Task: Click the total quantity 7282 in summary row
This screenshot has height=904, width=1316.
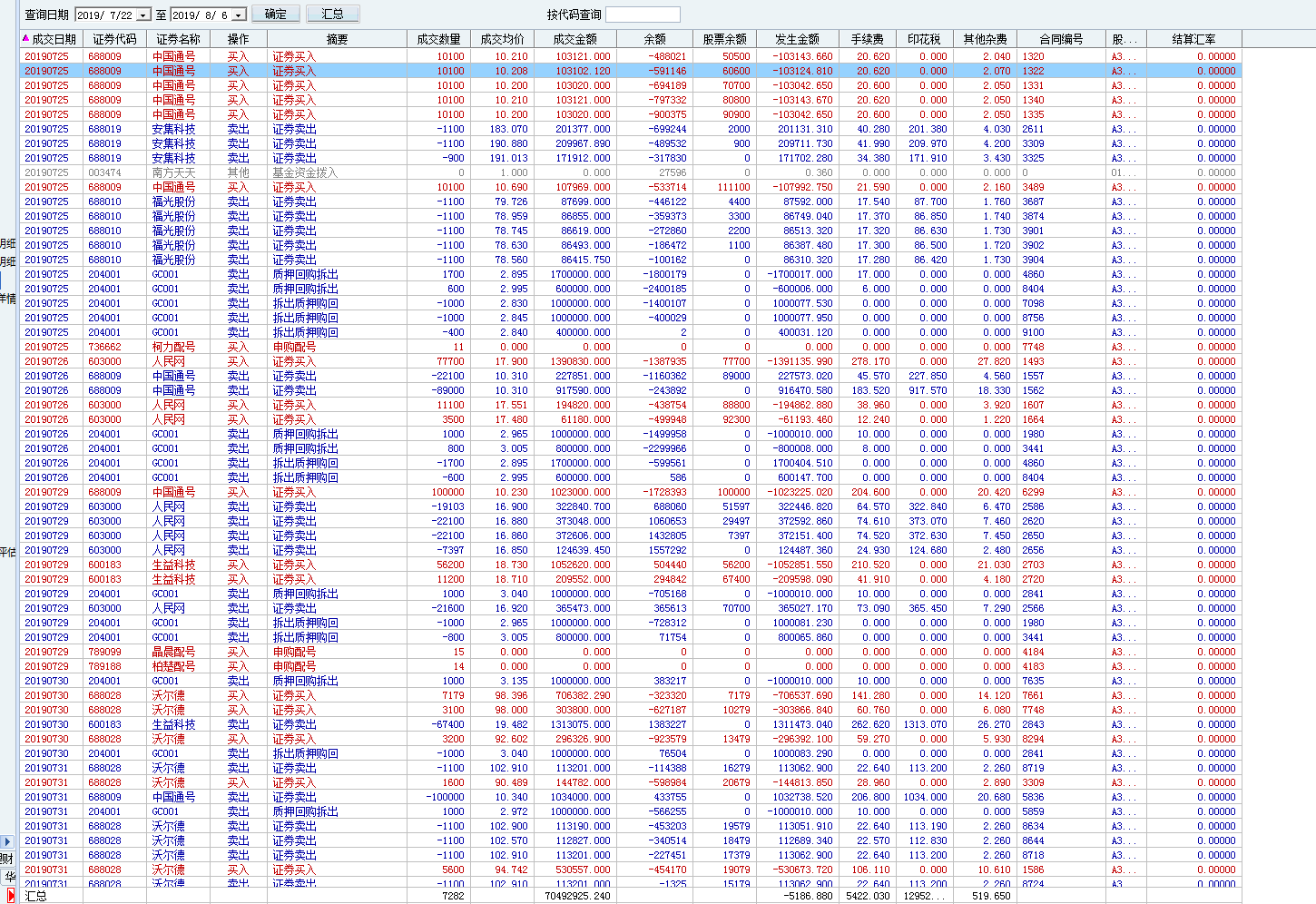Action: 453,896
